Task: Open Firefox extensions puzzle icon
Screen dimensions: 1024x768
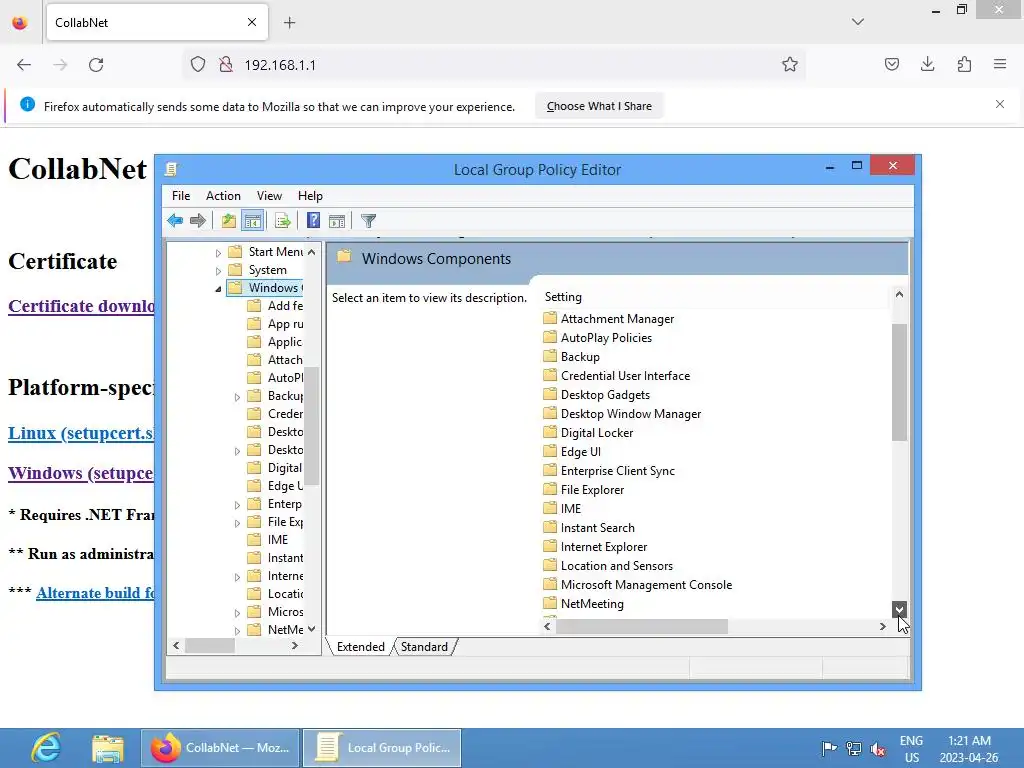Action: 964,64
